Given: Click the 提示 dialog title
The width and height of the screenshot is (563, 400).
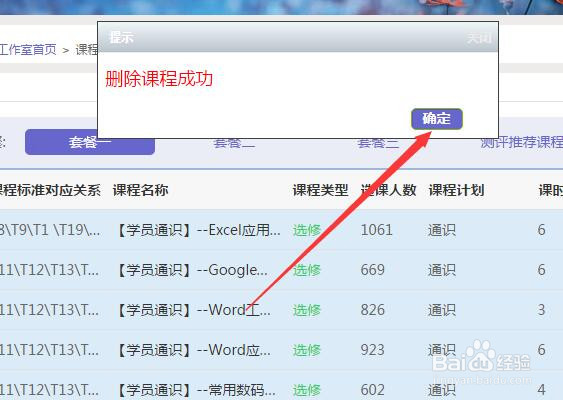Looking at the screenshot, I should click(121, 37).
